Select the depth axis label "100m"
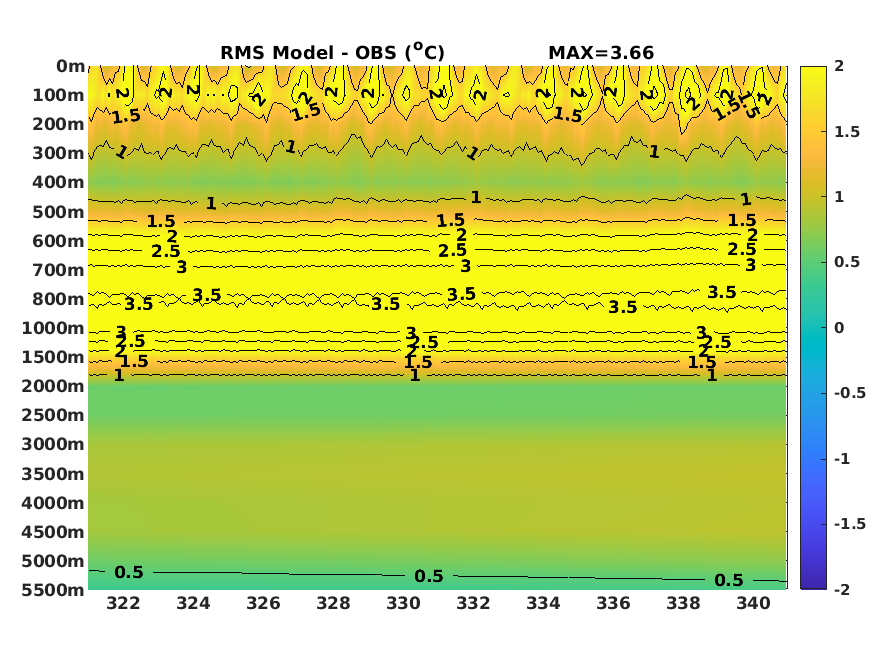875x656 pixels. (59, 95)
